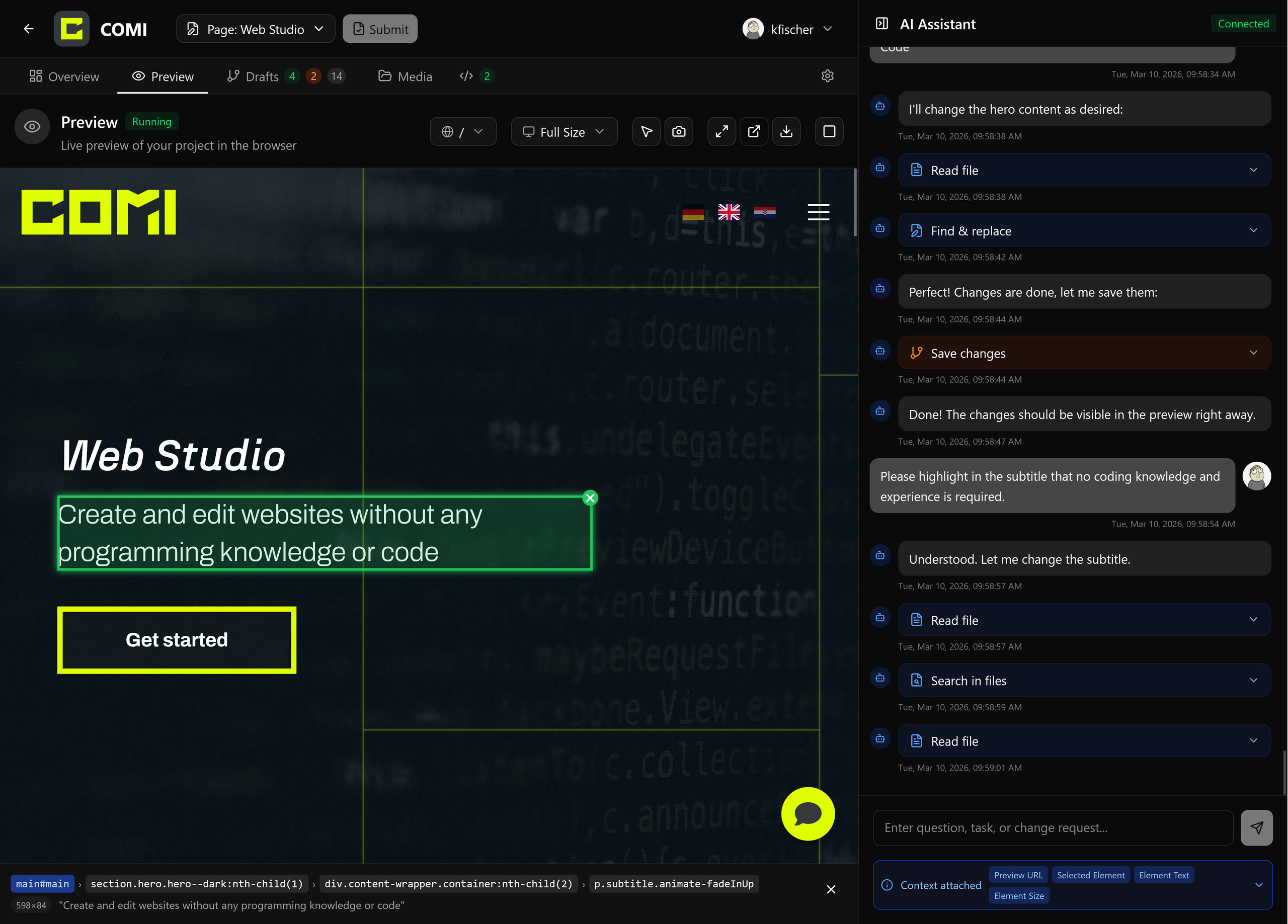Click the Find & replace file icon
The image size is (1288, 924).
916,230
